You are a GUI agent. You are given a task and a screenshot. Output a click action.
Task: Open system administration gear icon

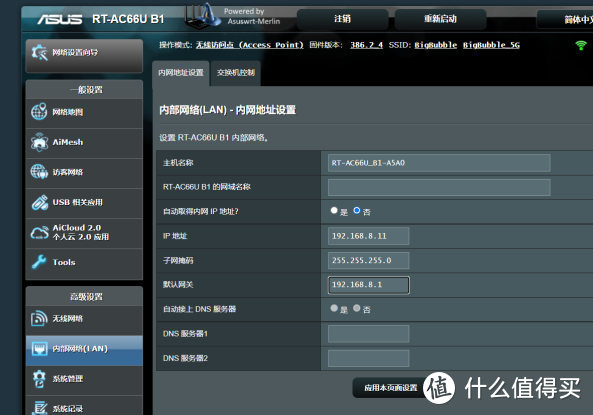coord(39,379)
